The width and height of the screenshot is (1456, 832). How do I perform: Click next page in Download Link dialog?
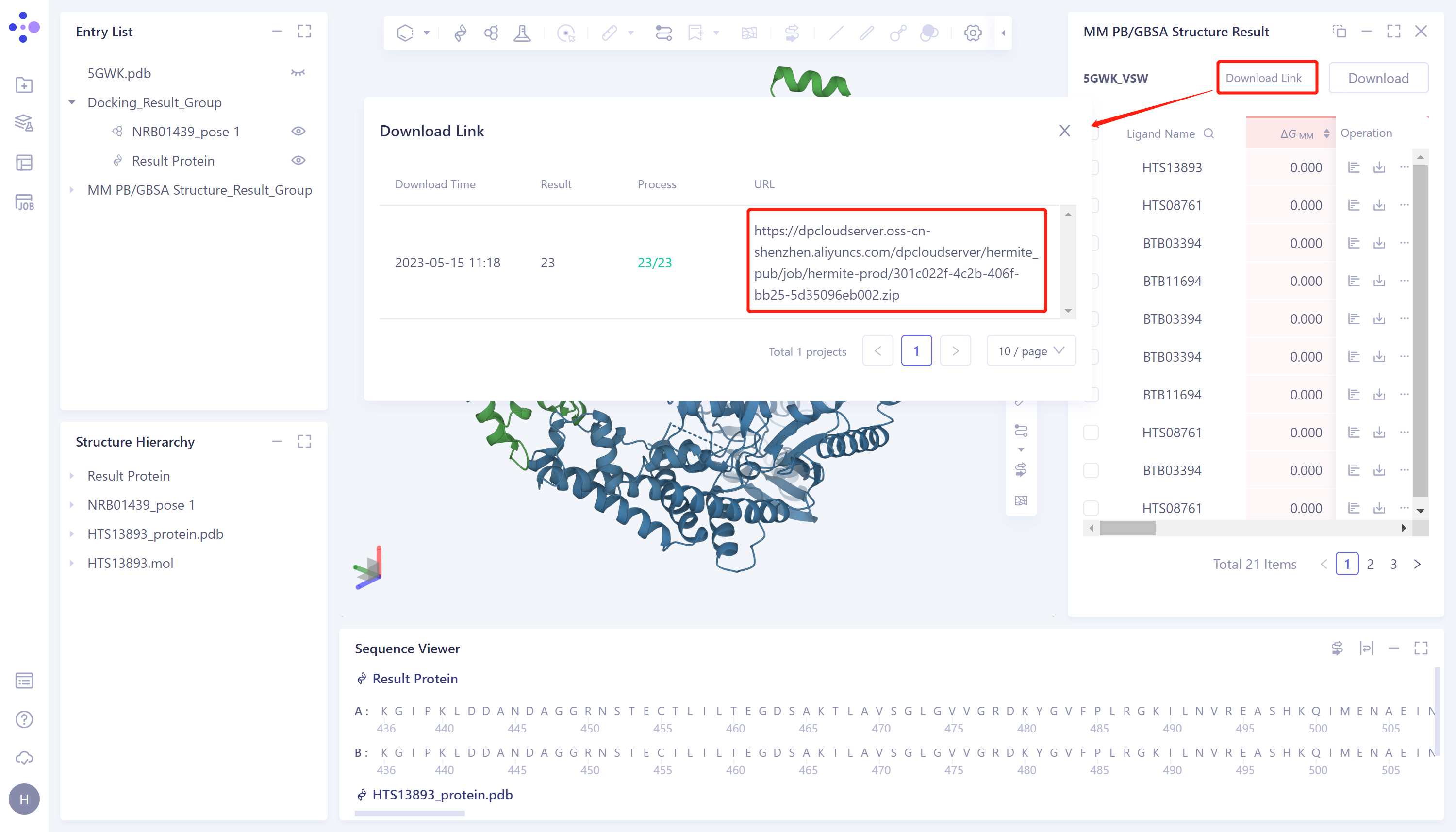[955, 351]
